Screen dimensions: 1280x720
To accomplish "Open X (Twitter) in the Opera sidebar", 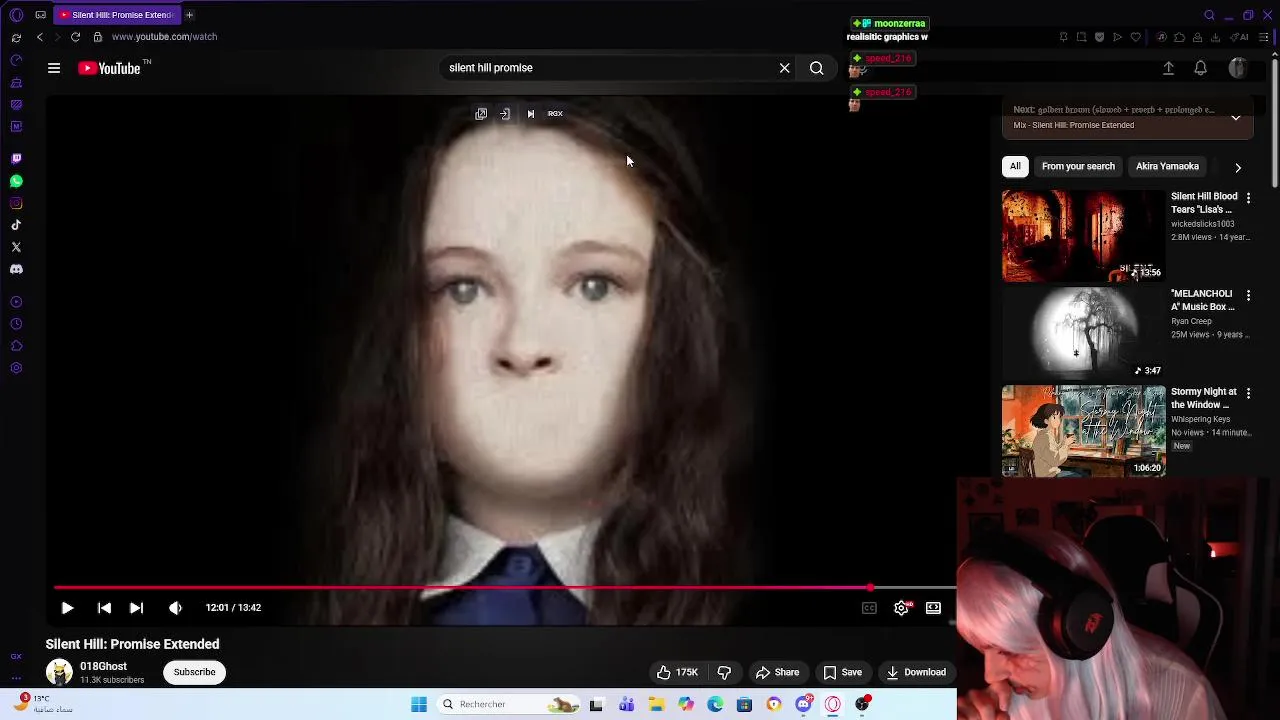I will tap(16, 247).
